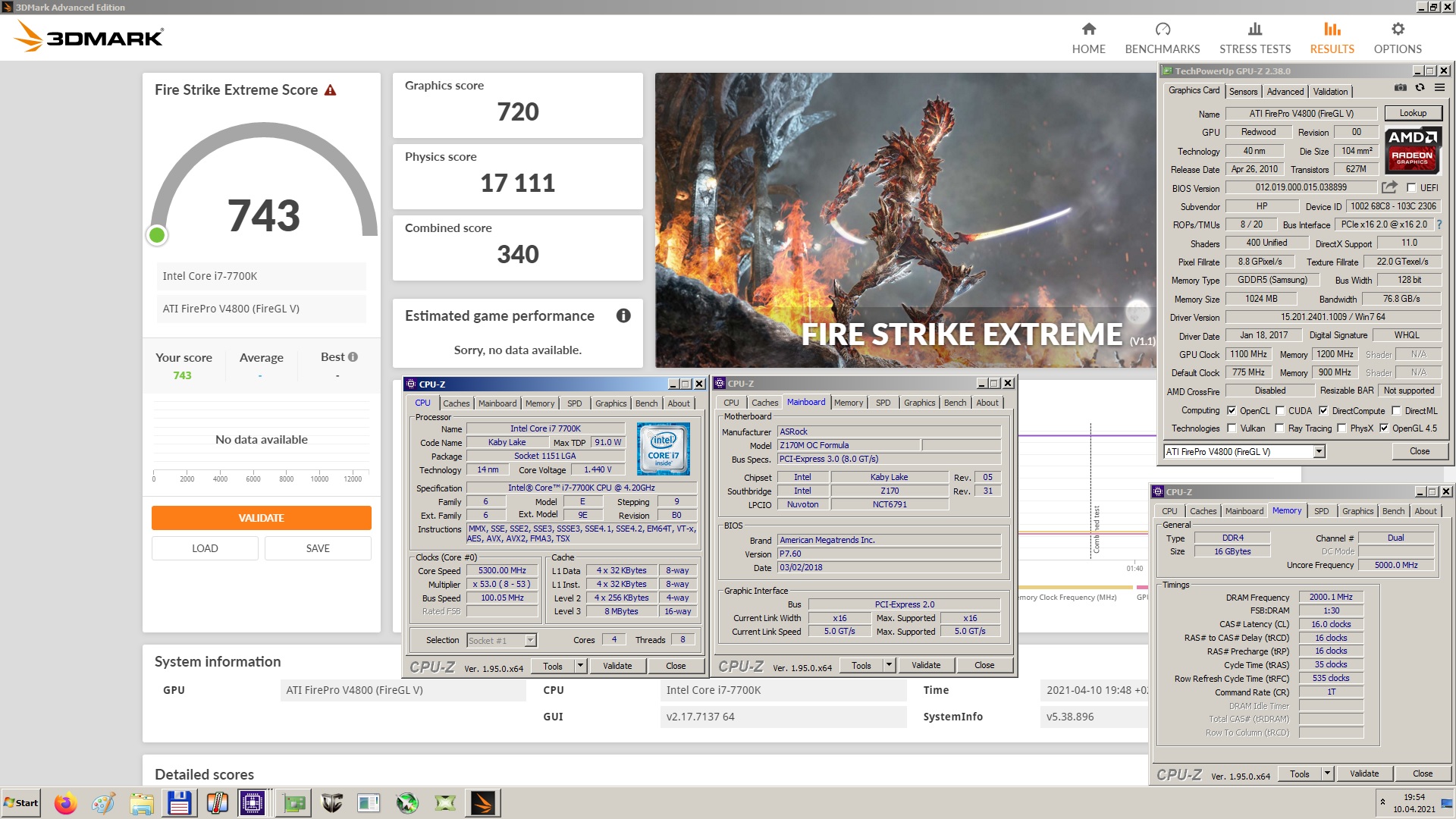Click the shield-shaped taskbar icon
The width and height of the screenshot is (1456, 819).
pos(331,803)
